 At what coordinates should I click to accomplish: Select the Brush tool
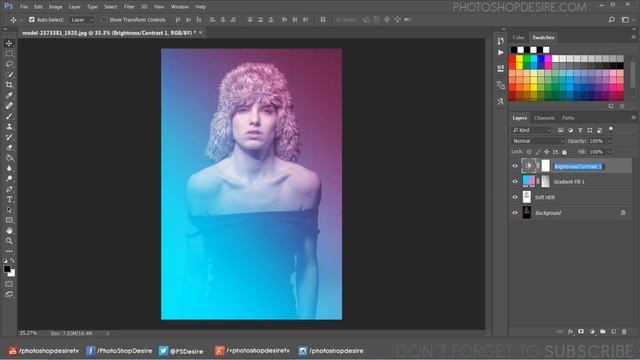click(9, 116)
